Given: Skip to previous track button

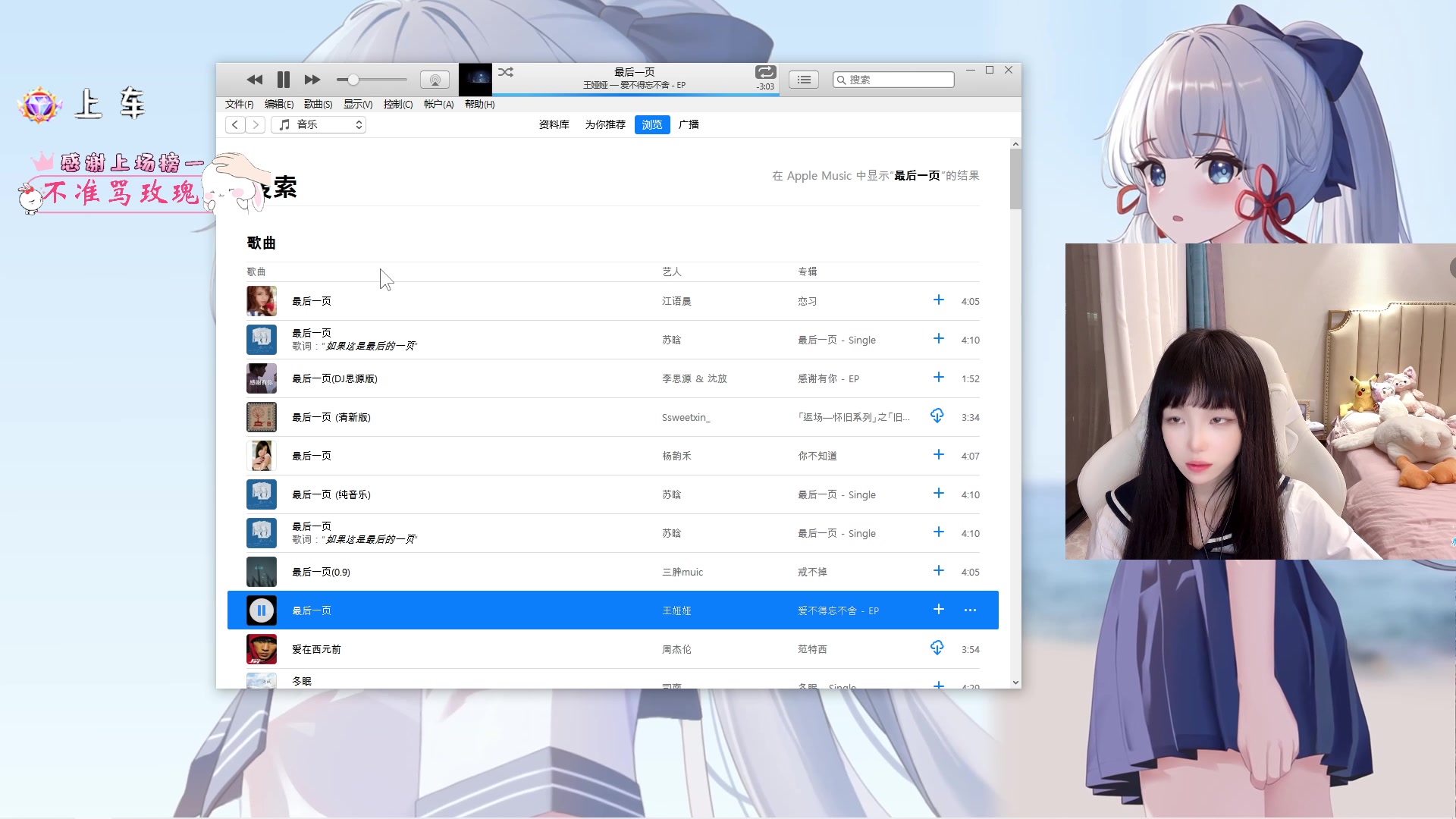Looking at the screenshot, I should pyautogui.click(x=255, y=80).
